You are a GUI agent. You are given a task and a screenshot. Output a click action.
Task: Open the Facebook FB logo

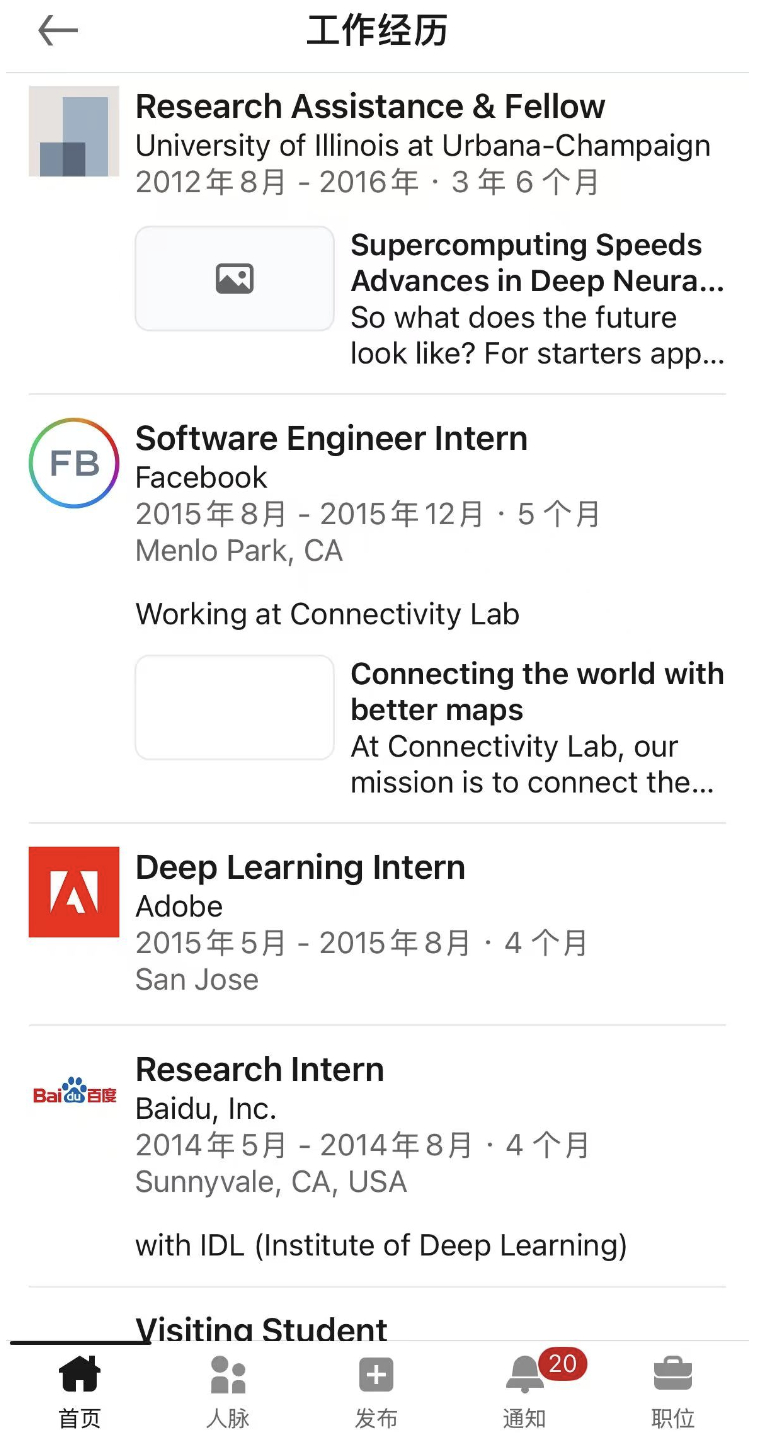click(x=74, y=463)
